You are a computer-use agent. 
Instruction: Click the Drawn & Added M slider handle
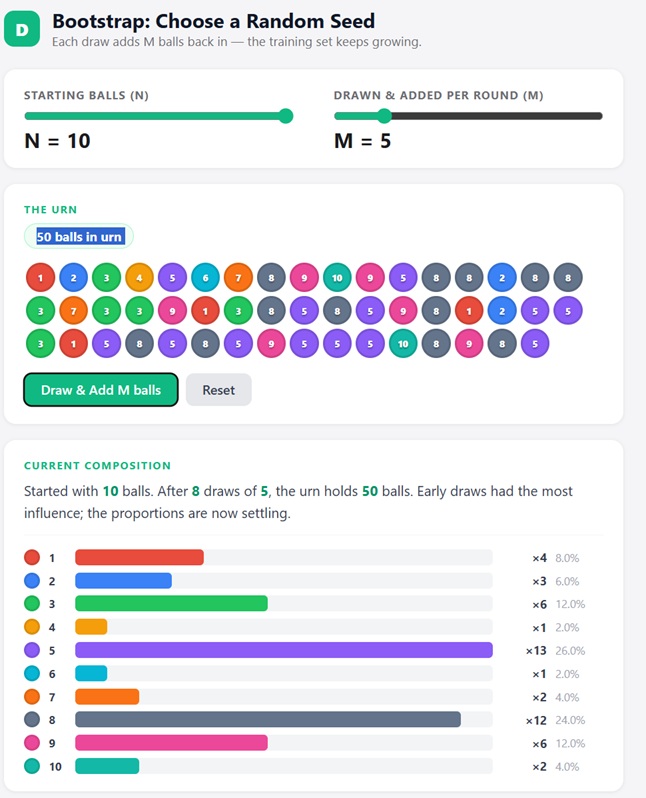point(384,116)
